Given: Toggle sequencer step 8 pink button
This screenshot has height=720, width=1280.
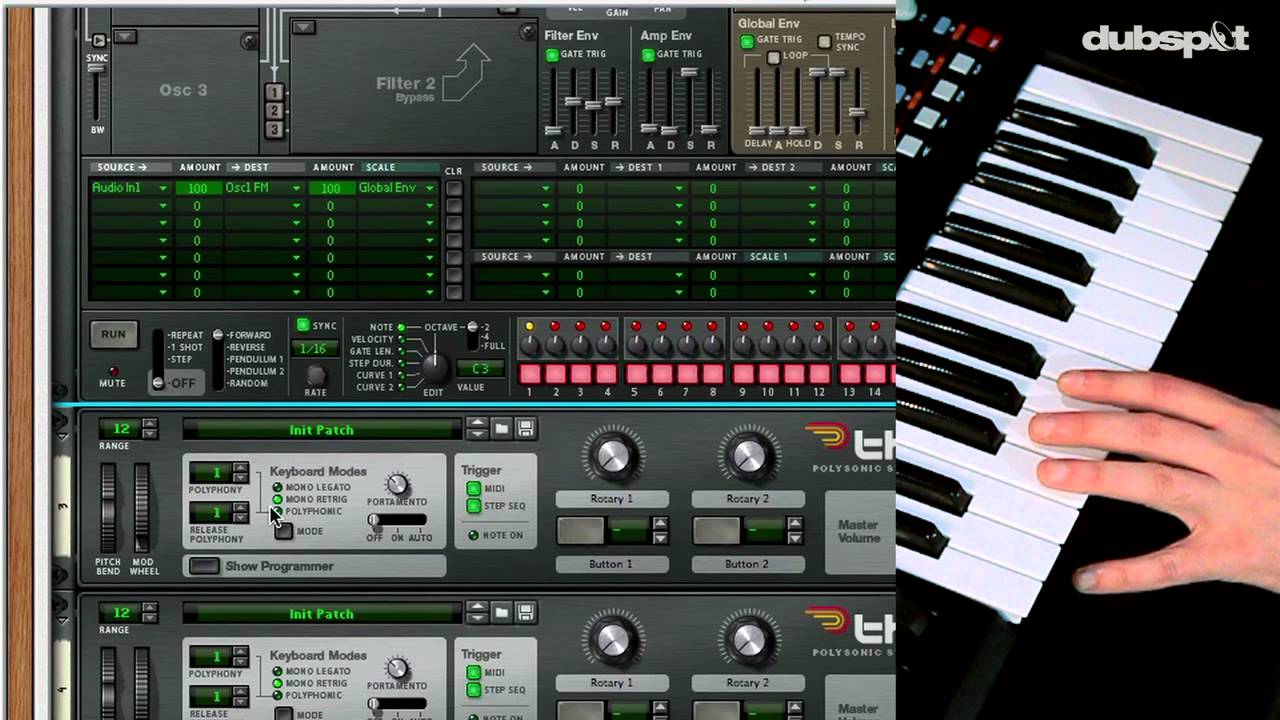Looking at the screenshot, I should pos(712,374).
